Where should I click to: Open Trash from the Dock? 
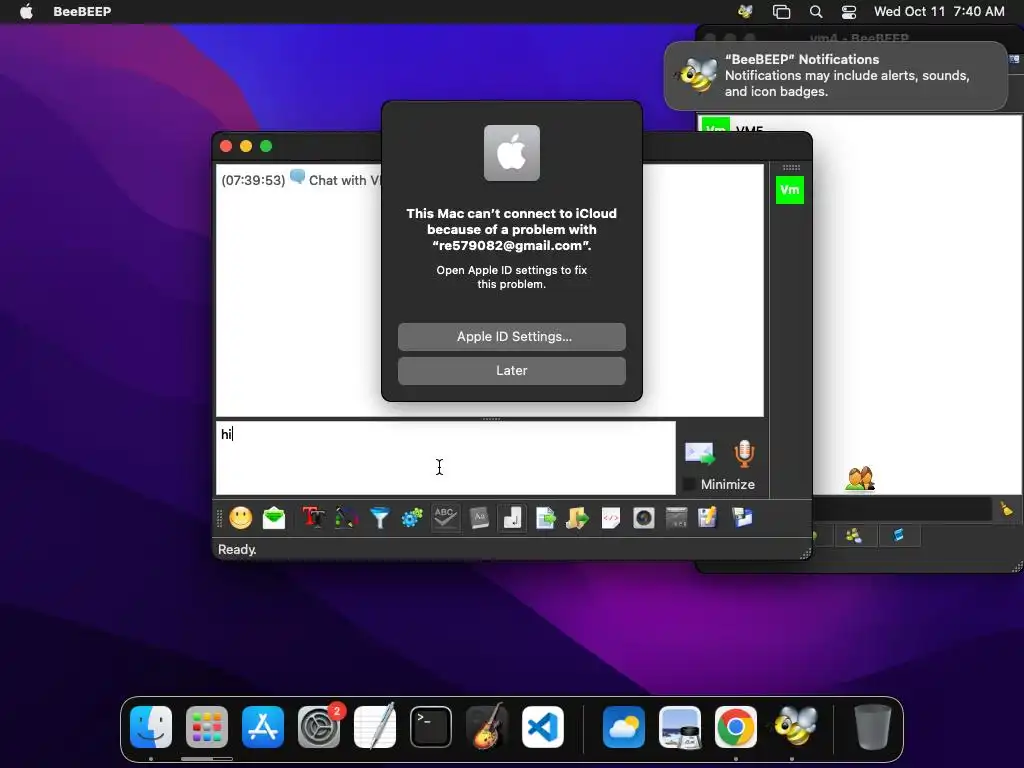point(872,727)
